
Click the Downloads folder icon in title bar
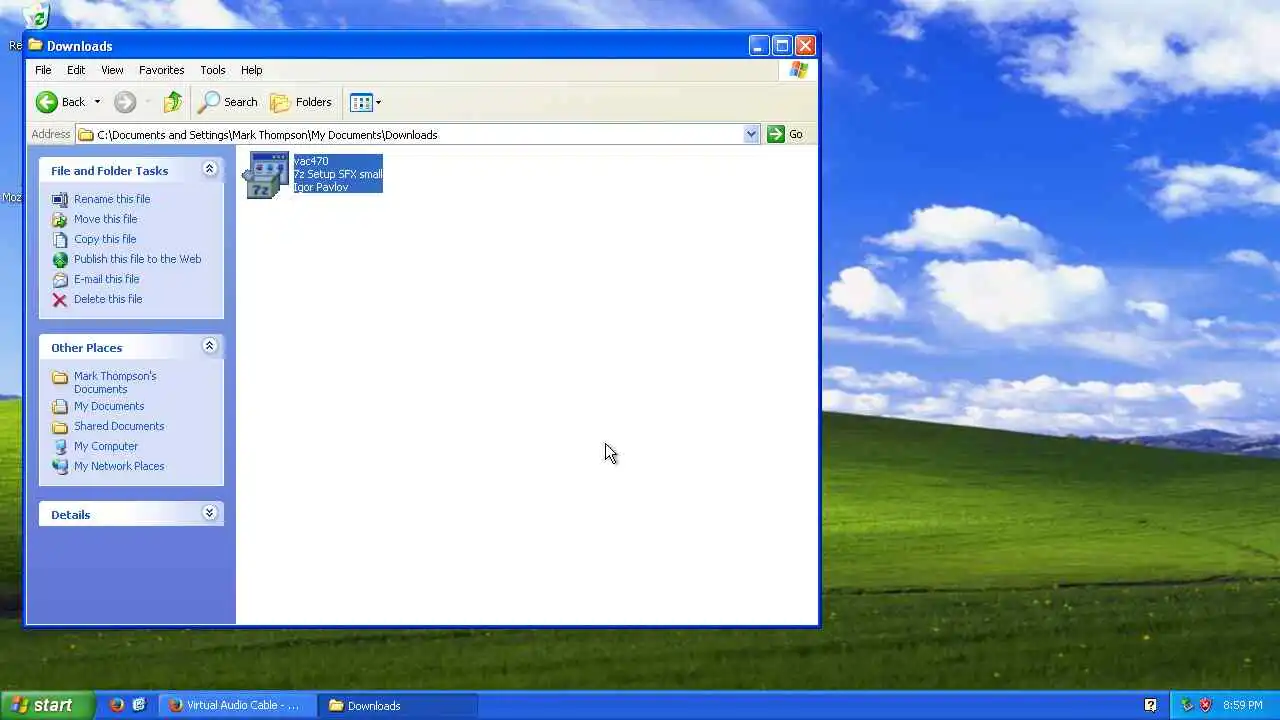click(36, 45)
